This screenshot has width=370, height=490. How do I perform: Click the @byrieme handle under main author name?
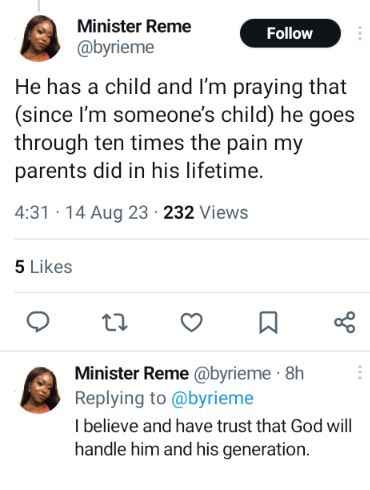pyautogui.click(x=116, y=47)
